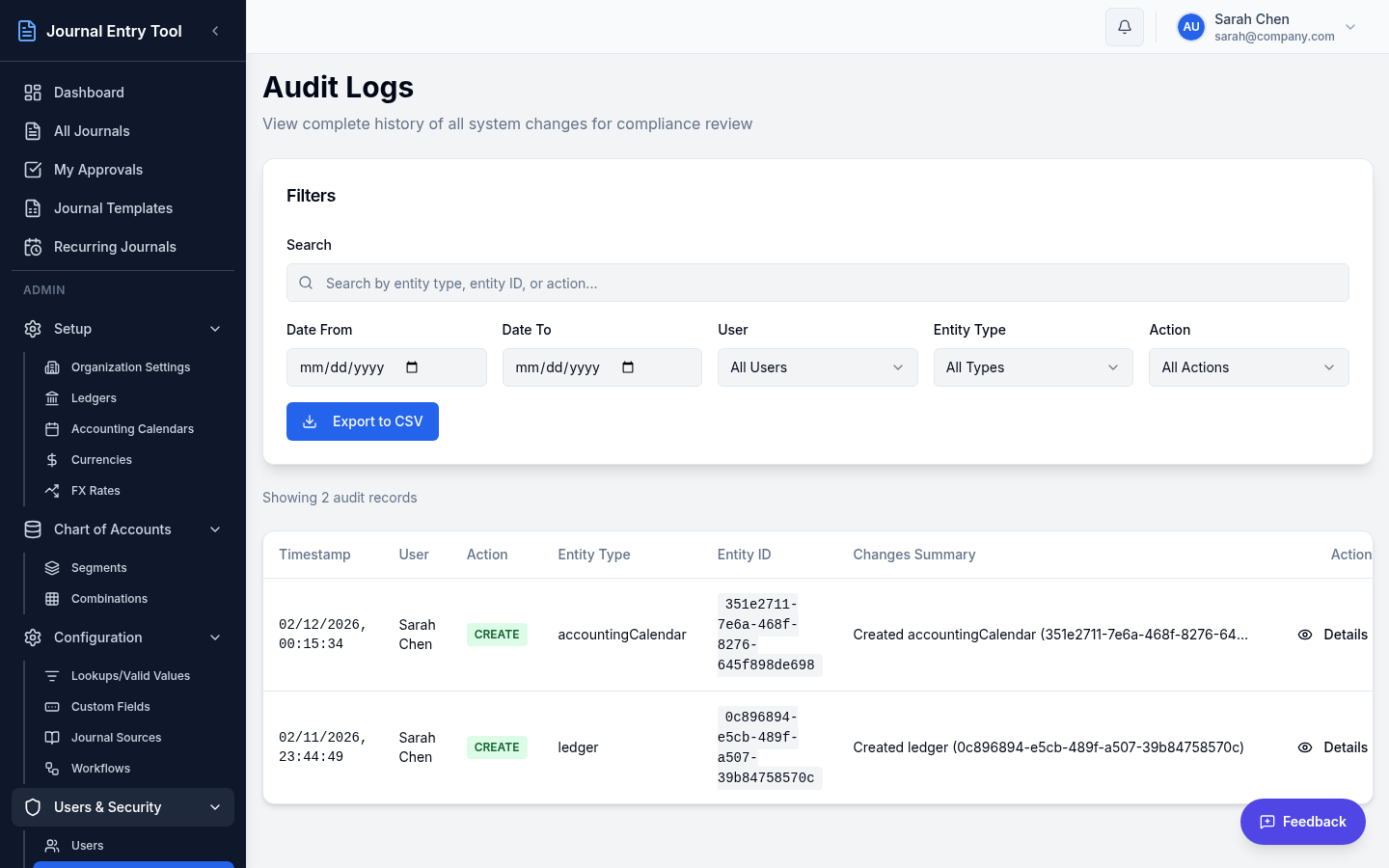The image size is (1389, 868).
Task: Click the Ledgers bank icon
Action: click(x=52, y=398)
